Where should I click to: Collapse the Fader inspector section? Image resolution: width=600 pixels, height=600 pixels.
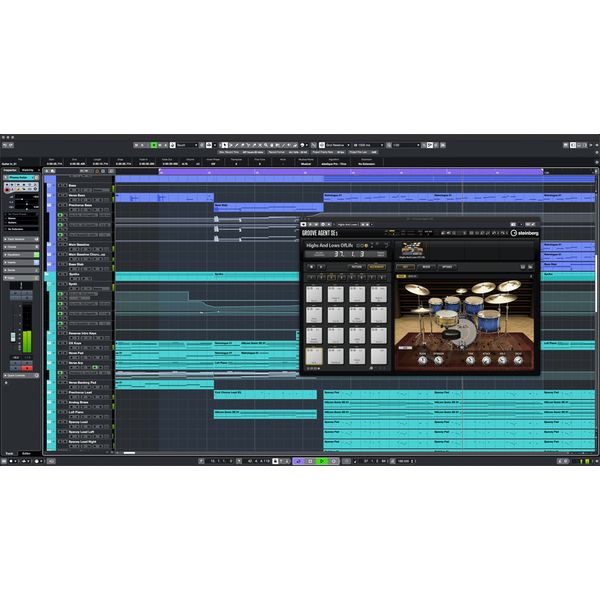(21, 278)
